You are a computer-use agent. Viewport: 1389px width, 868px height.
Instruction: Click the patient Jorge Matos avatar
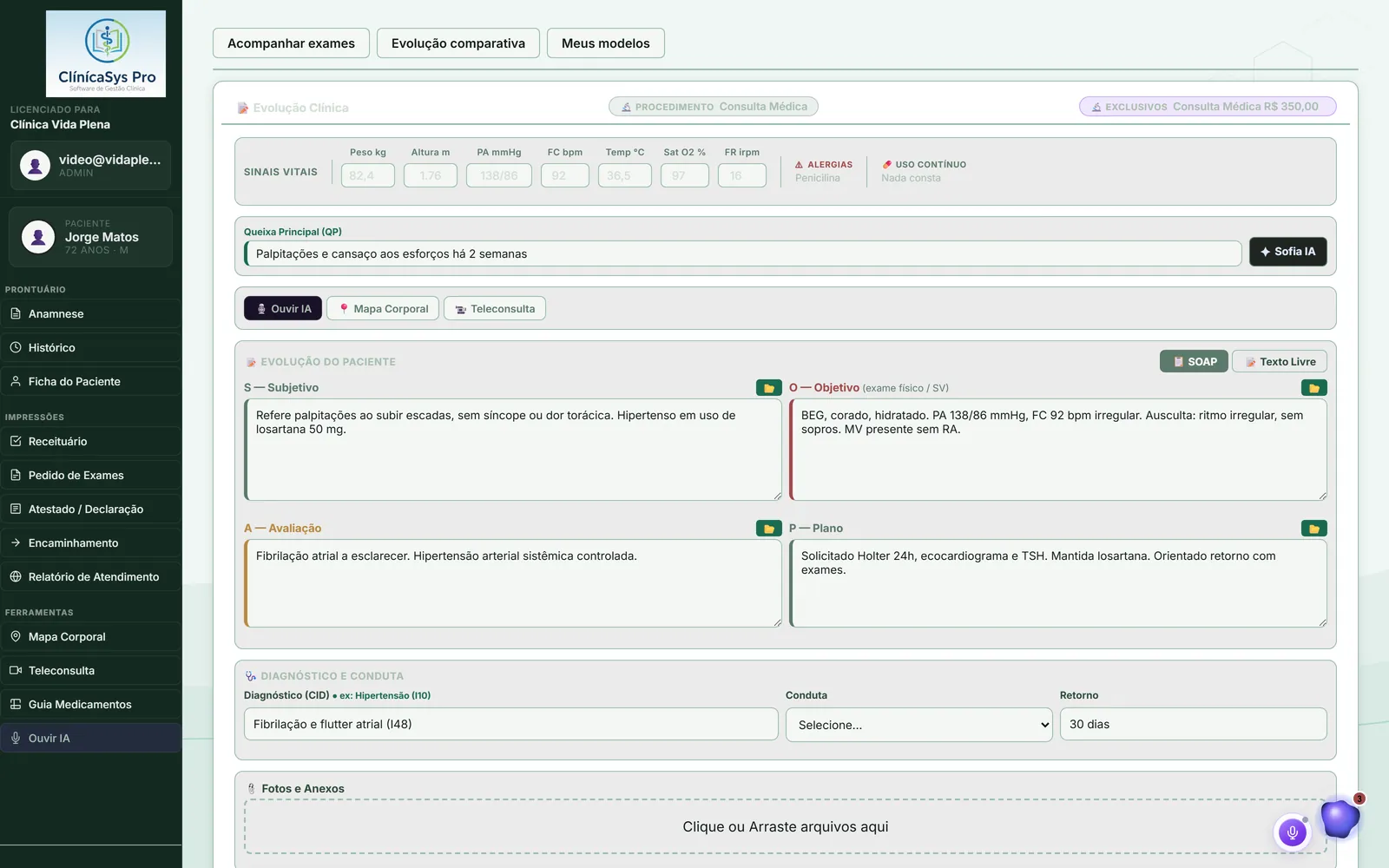38,236
